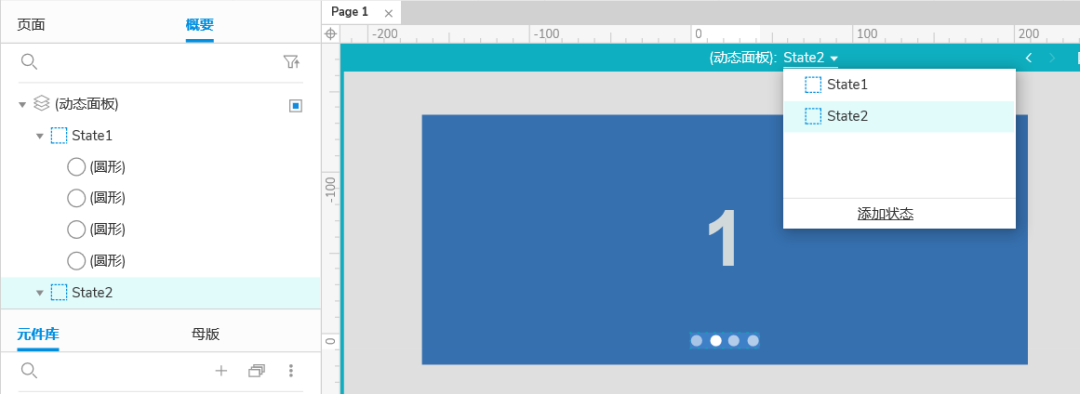Add a library with the plus icon

(221, 371)
